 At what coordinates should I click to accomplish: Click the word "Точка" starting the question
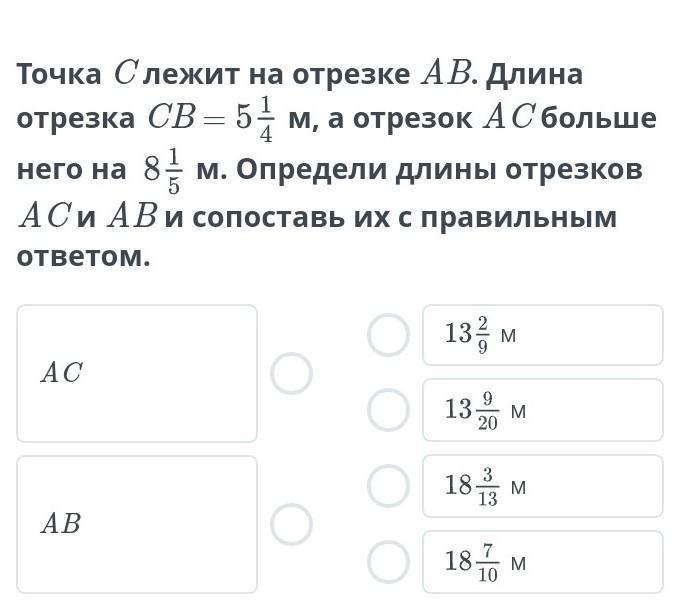(59, 74)
